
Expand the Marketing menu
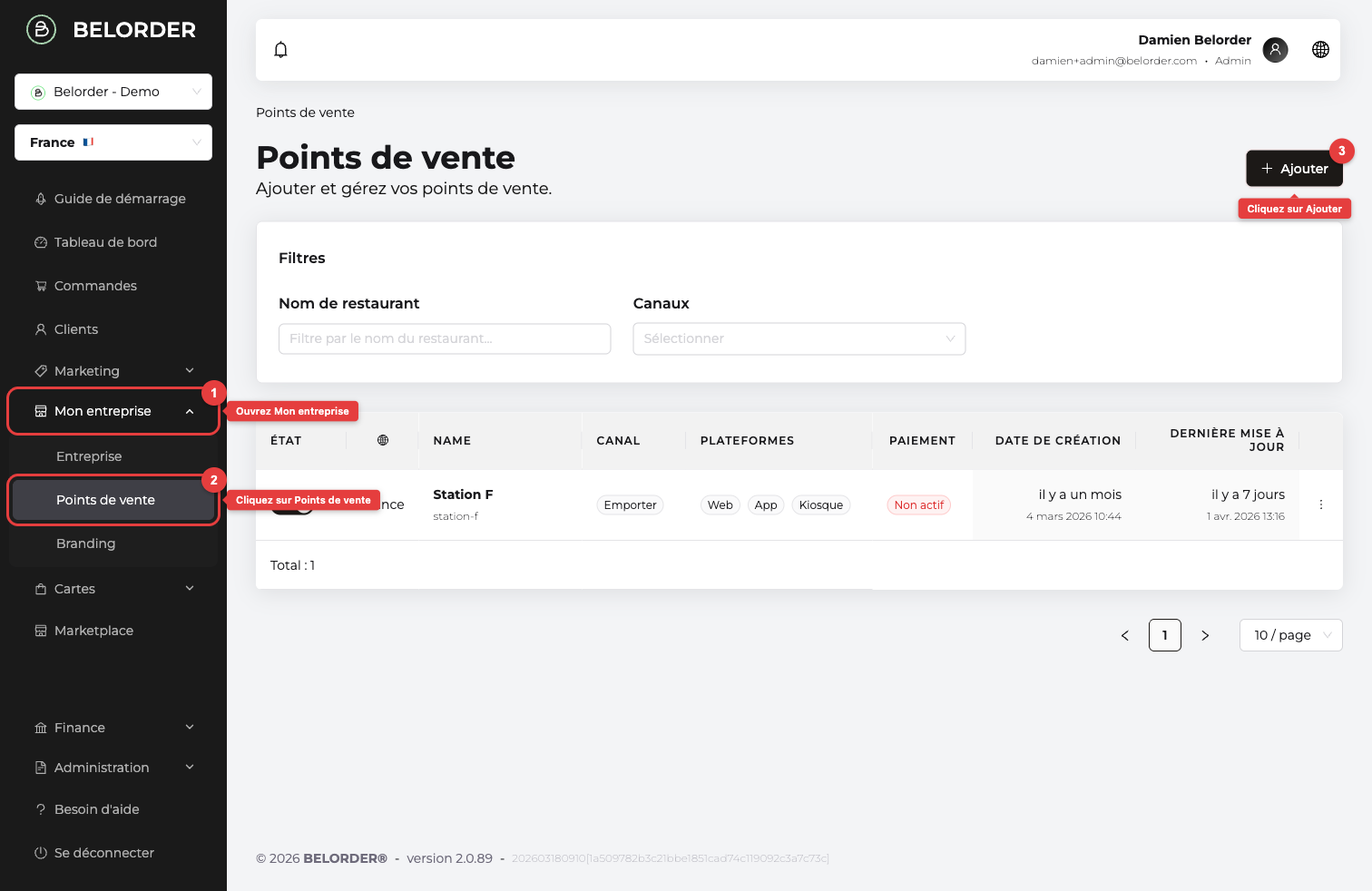(113, 371)
